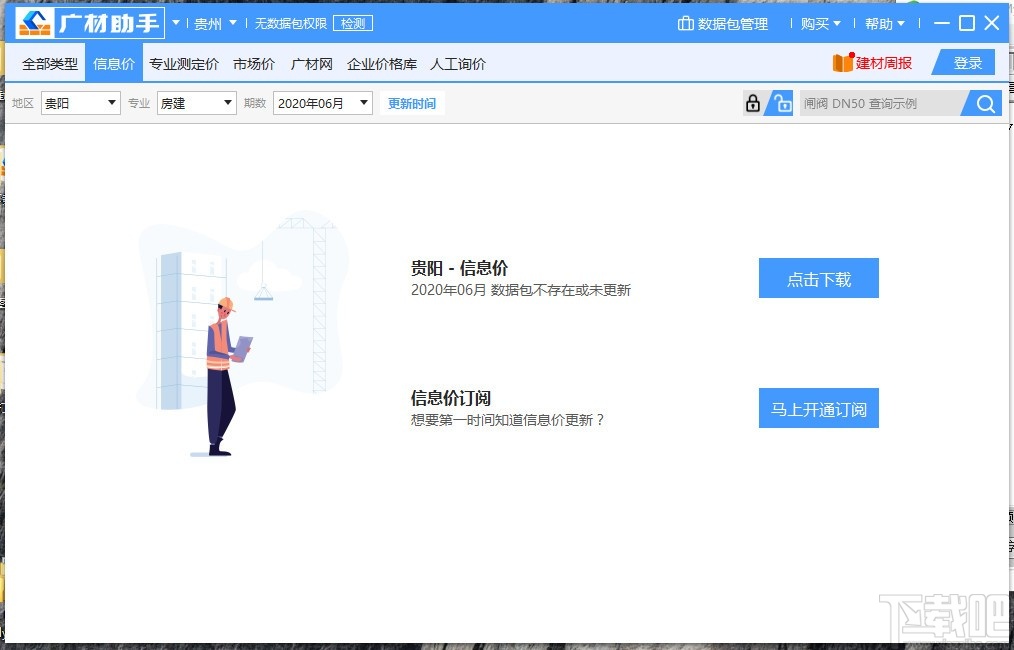Click the dropdown arrow beside the logo
This screenshot has height=650, width=1014.
coord(174,23)
